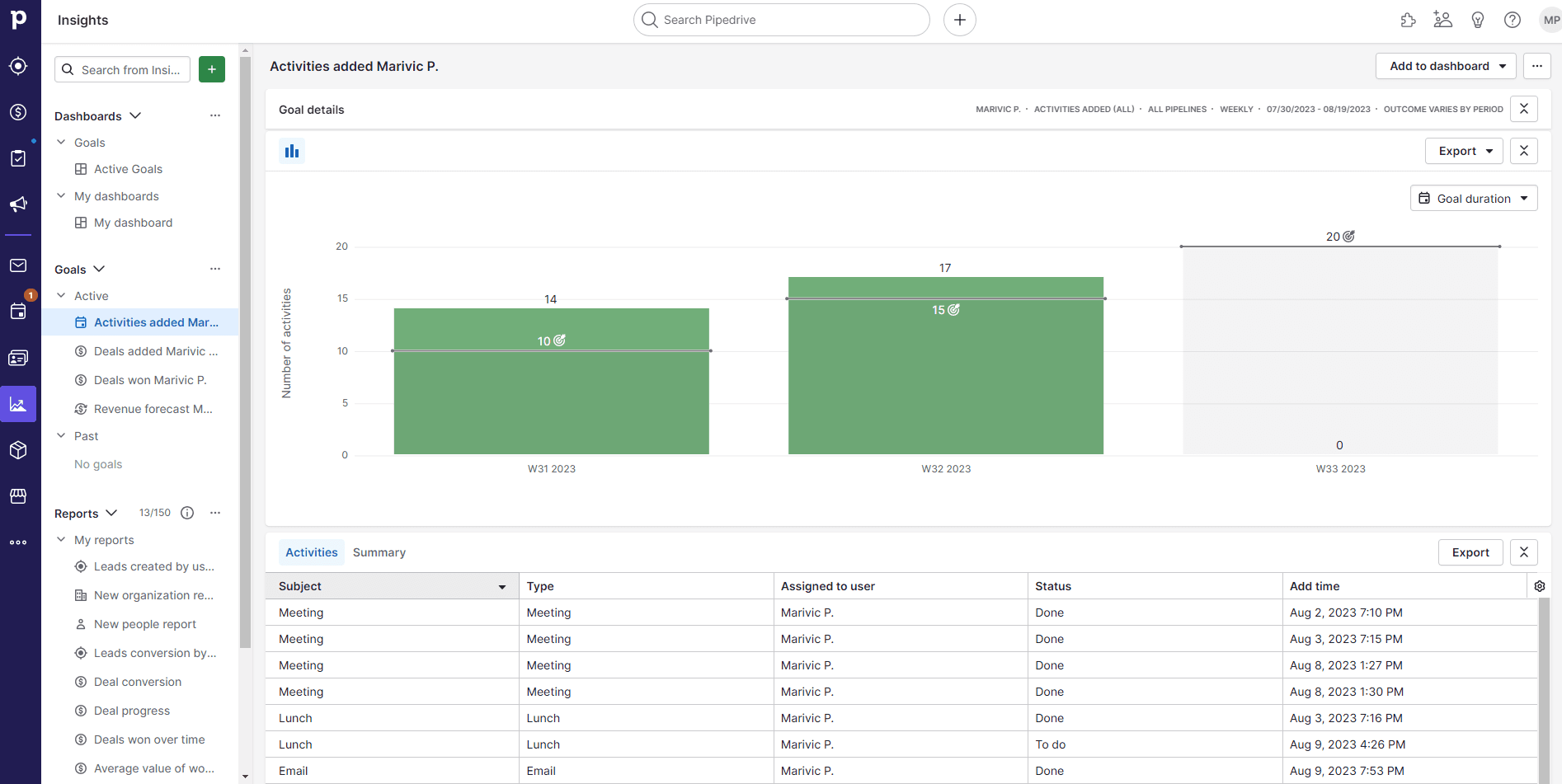Open Deals from the dollar icon in sidebar

click(18, 112)
